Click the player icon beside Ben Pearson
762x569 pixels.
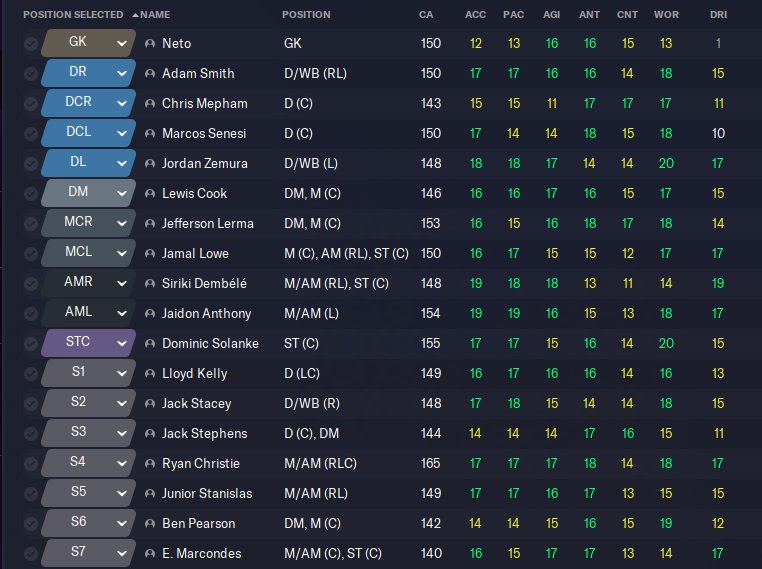pyautogui.click(x=150, y=524)
